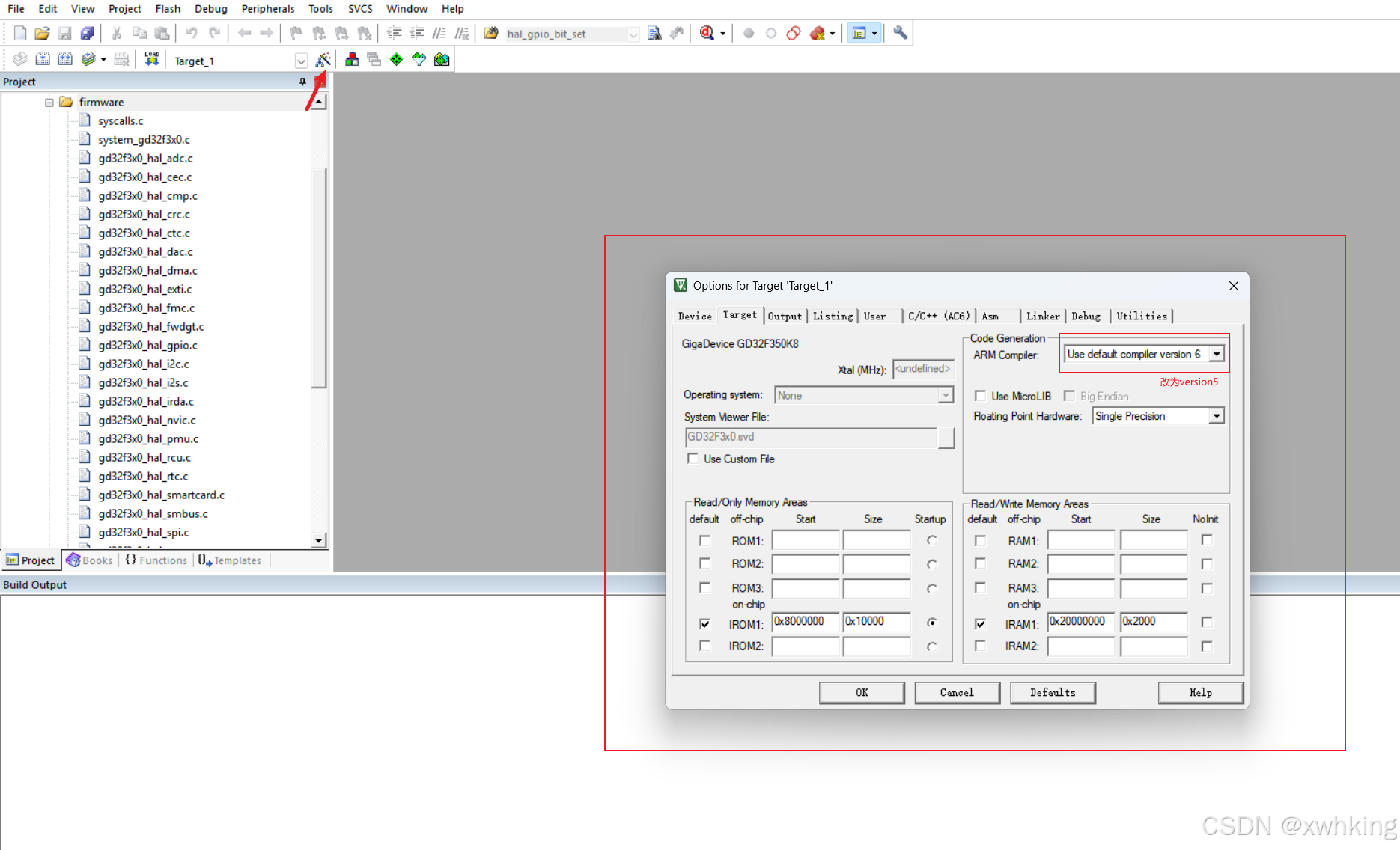Image resolution: width=1400 pixels, height=850 pixels.
Task: Click the Rebuild all target files icon
Action: [x=65, y=59]
